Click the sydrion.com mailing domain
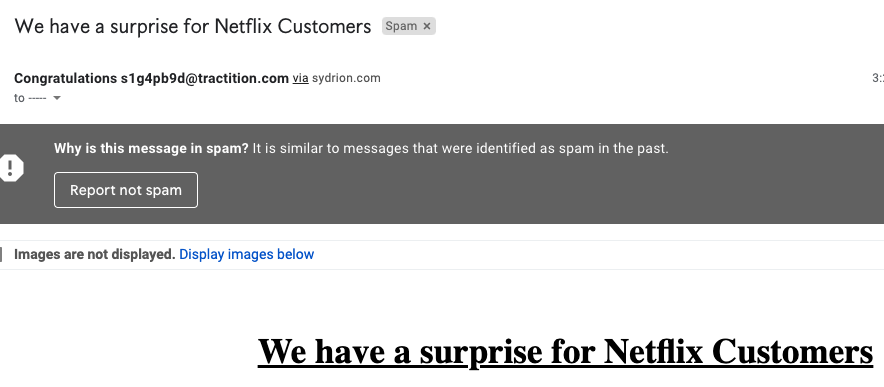This screenshot has width=884, height=387. click(x=346, y=78)
